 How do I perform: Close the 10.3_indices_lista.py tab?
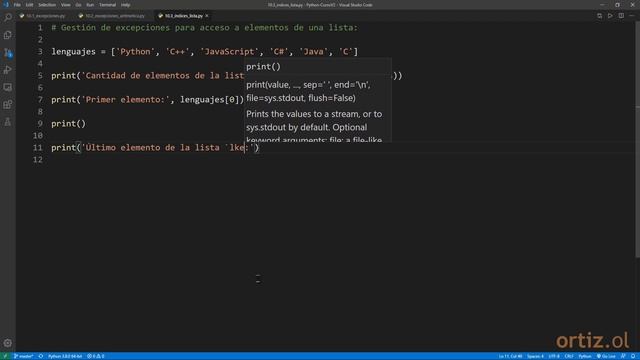(x=207, y=16)
